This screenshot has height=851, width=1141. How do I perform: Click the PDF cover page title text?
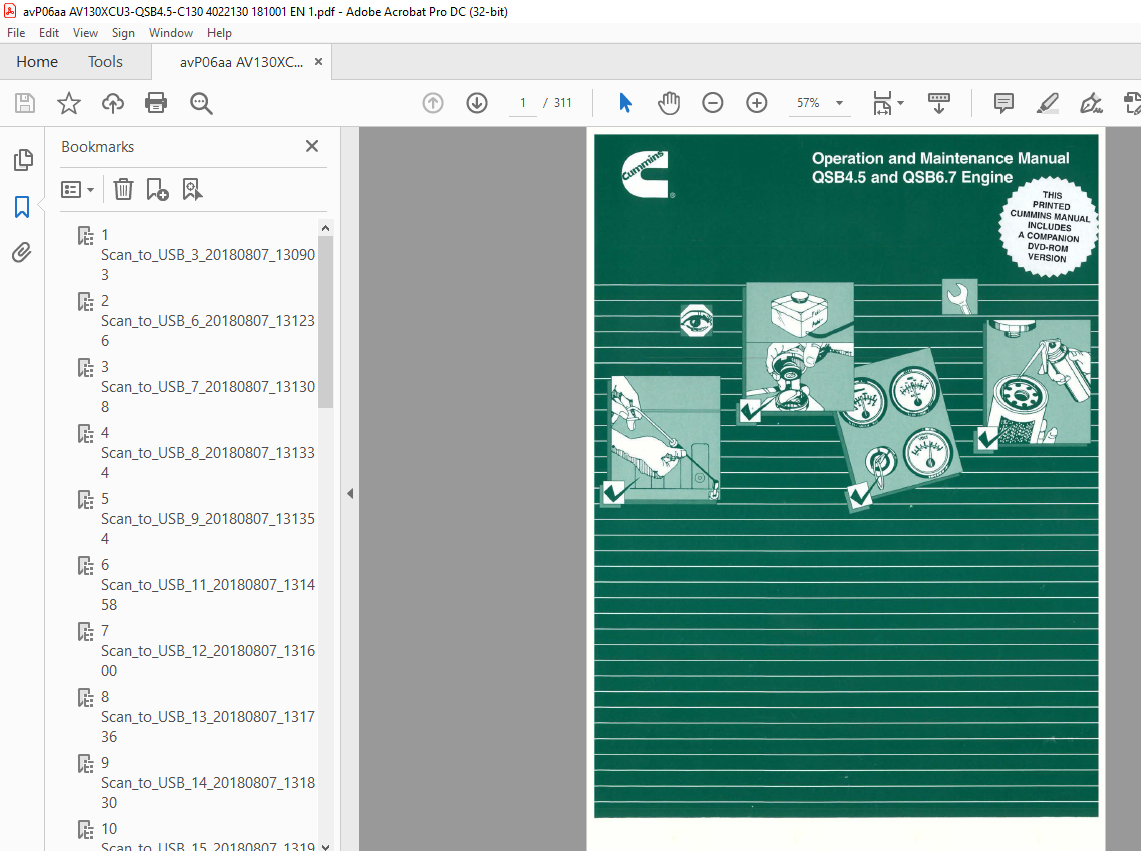click(x=940, y=167)
